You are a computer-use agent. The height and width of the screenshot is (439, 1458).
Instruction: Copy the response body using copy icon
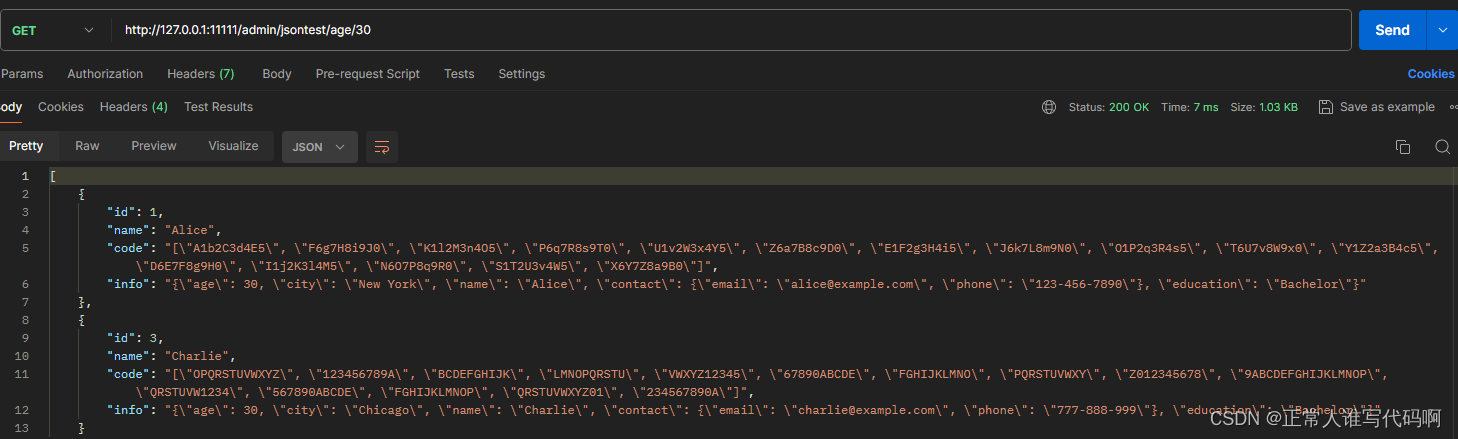[1402, 147]
